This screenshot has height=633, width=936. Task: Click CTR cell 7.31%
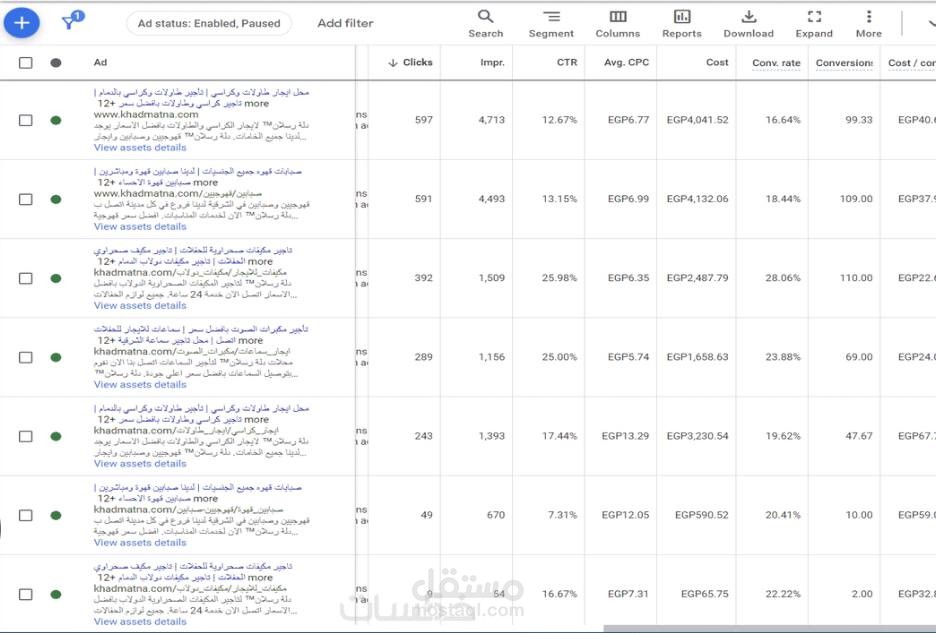tap(562, 515)
